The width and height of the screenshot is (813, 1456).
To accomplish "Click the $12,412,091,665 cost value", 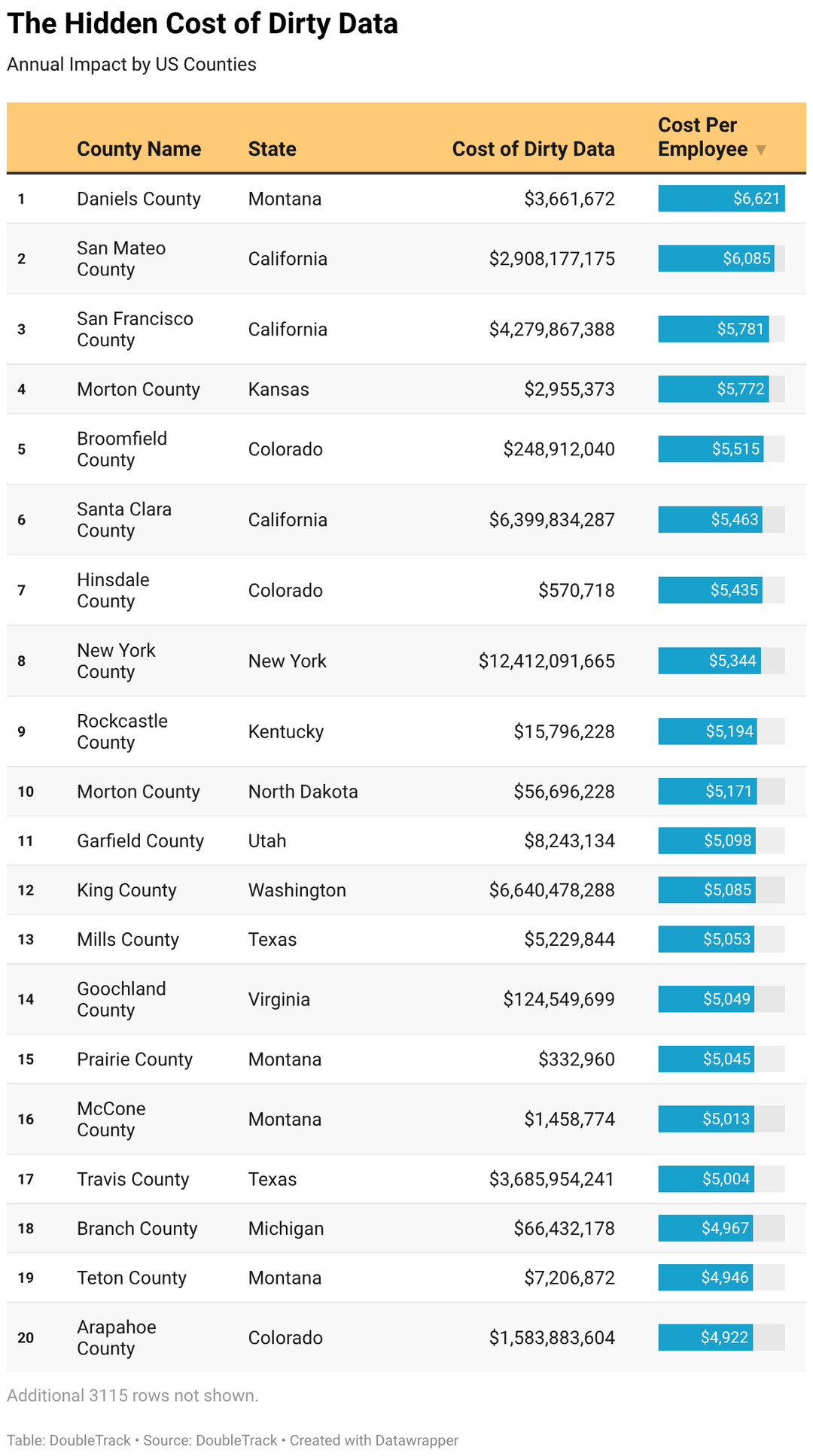I will pos(547,661).
